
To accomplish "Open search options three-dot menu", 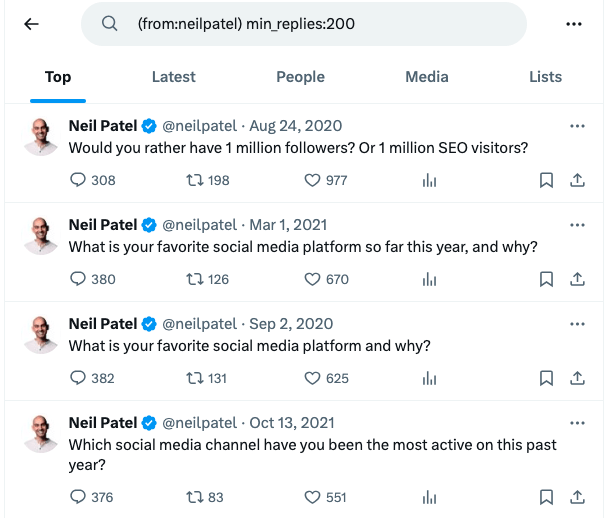I will pyautogui.click(x=574, y=24).
